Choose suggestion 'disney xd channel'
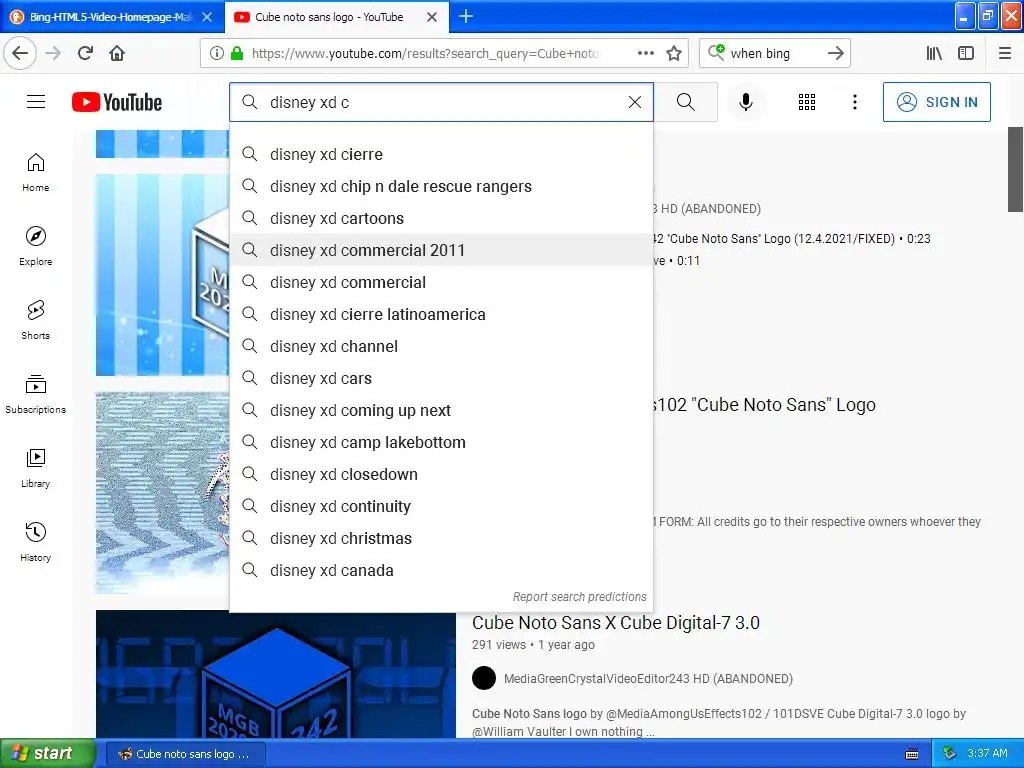 441,346
